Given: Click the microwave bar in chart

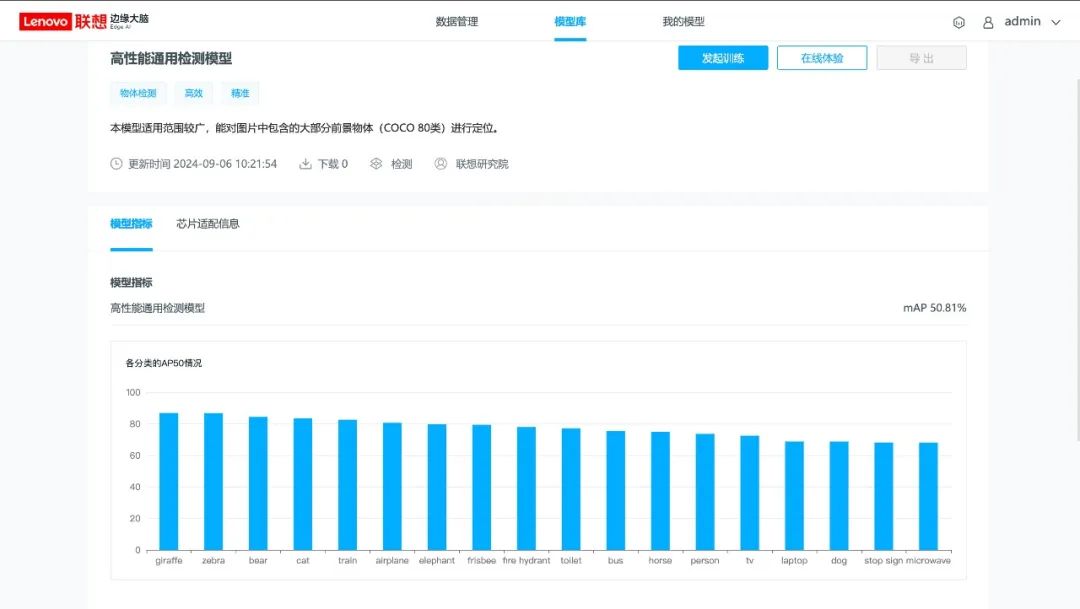Looking at the screenshot, I should [928, 496].
